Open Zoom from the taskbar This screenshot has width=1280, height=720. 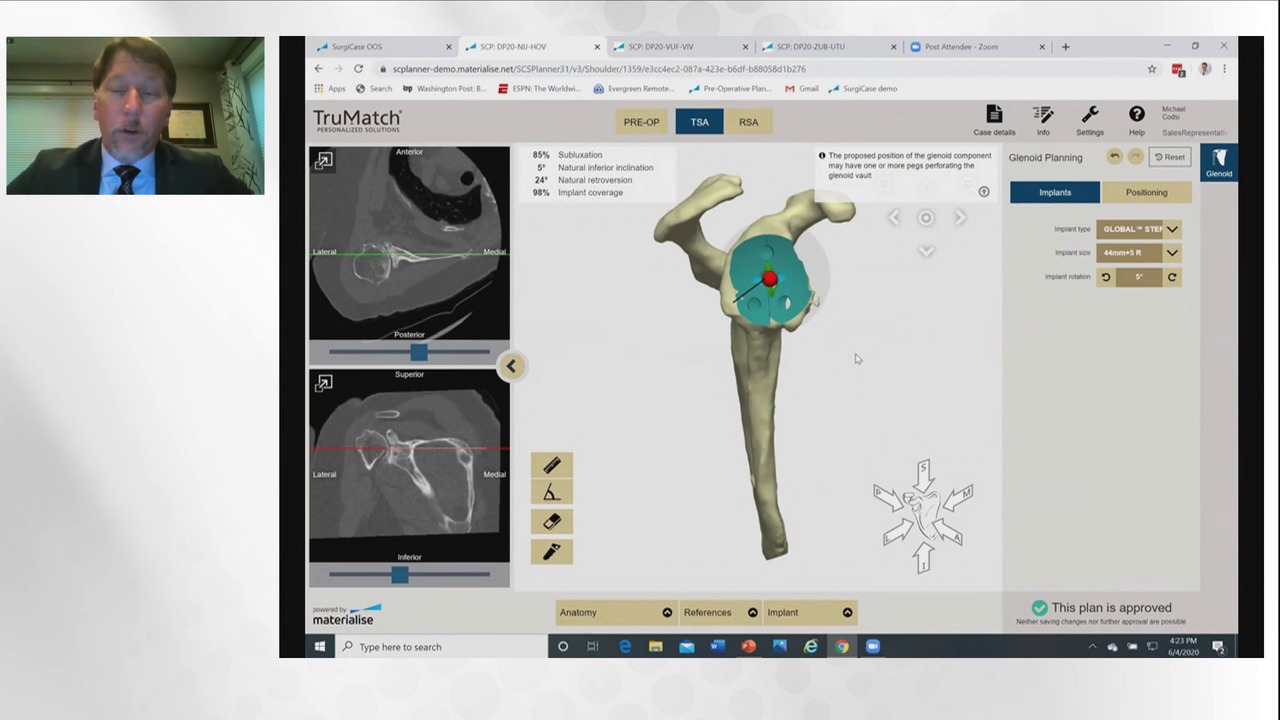tap(873, 647)
